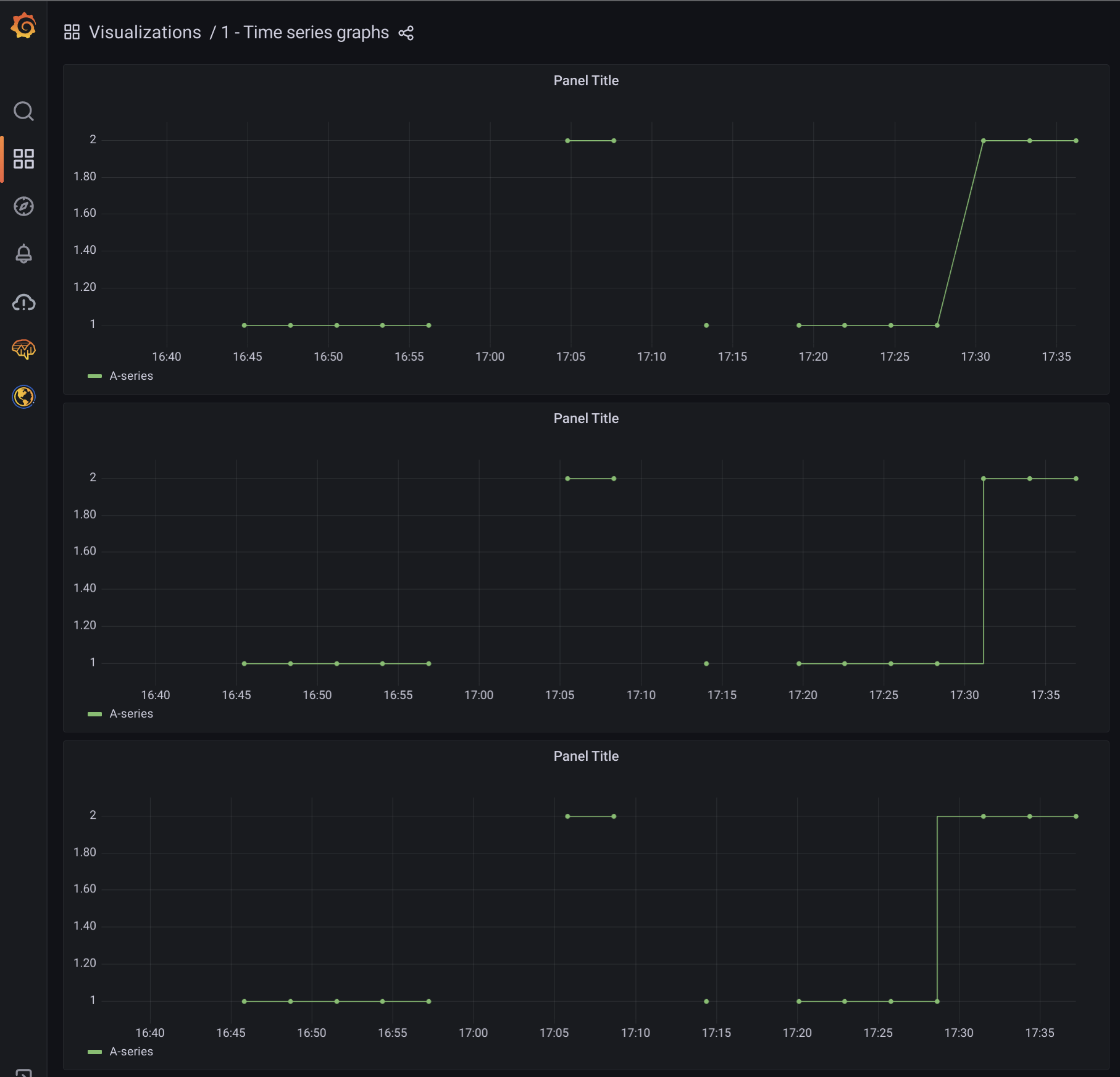Open the Search dashboards icon
1120x1077 pixels.
[24, 112]
